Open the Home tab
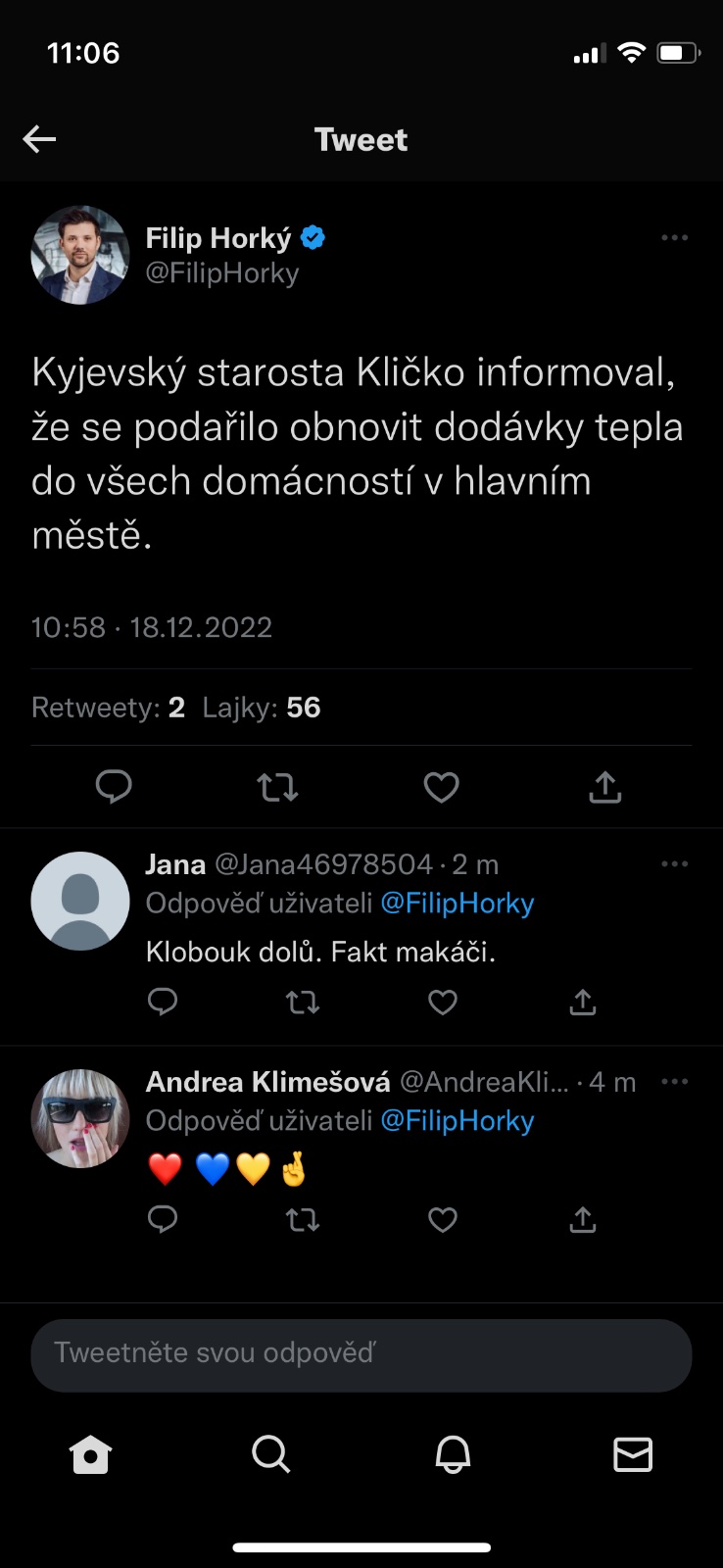The image size is (723, 1568). [x=90, y=1455]
